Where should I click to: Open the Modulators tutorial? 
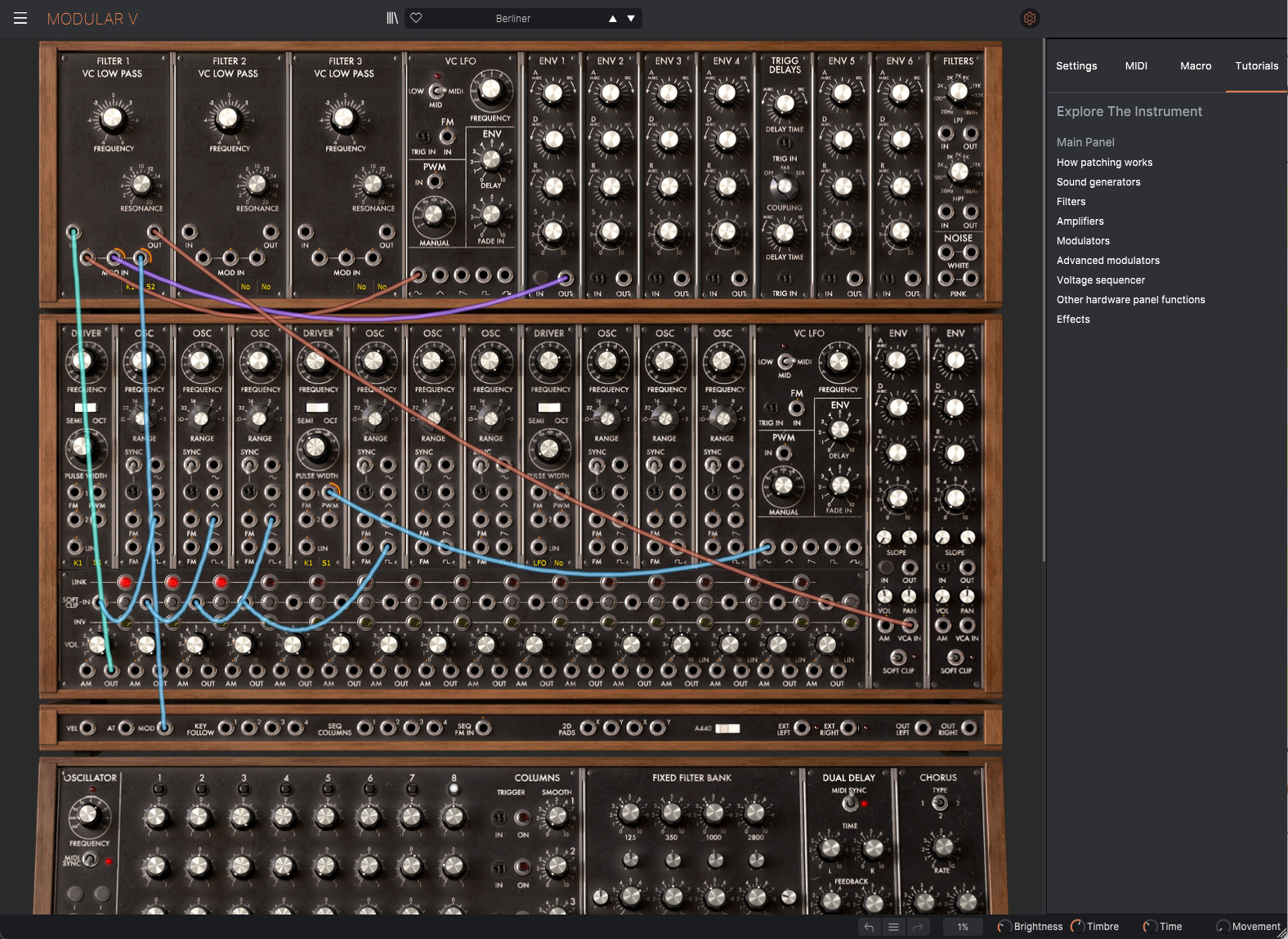[1083, 241]
